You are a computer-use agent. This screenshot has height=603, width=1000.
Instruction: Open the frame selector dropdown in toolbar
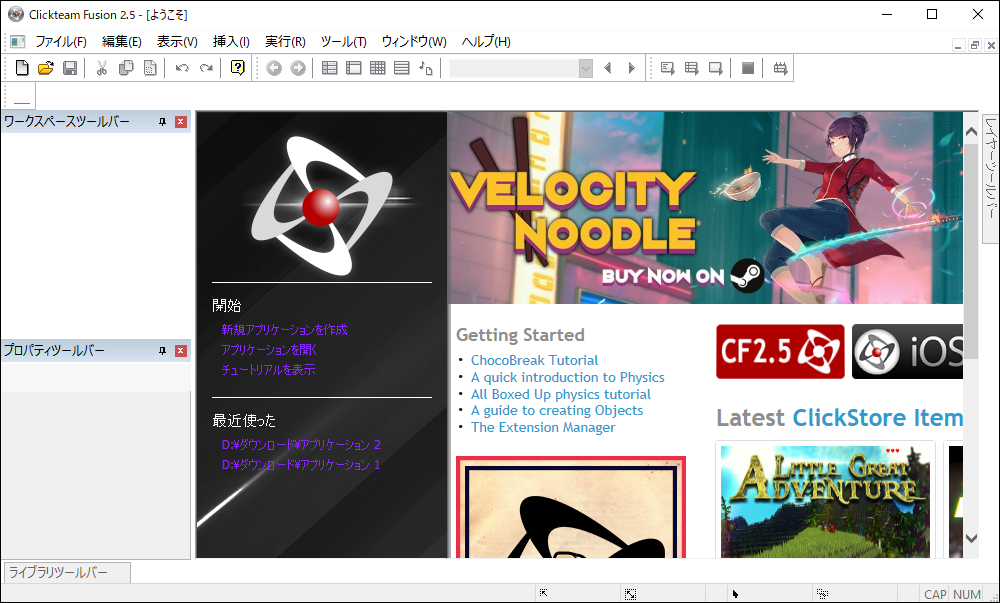[x=585, y=68]
